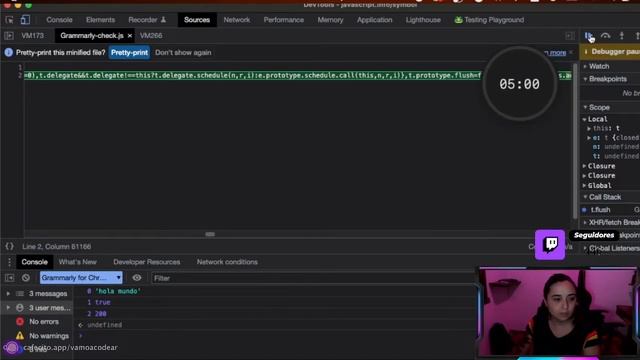The height and width of the screenshot is (360, 640).
Task: Switch to the Performance tab
Action: 284,20
